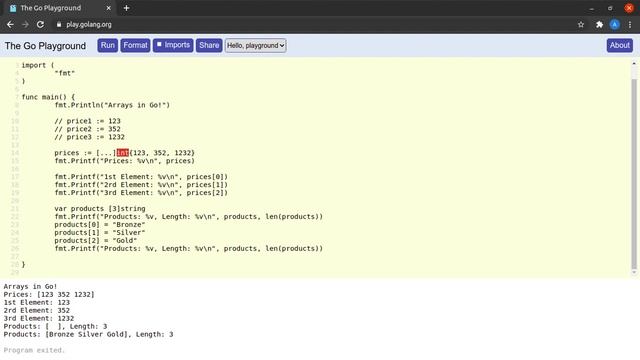Bookmark this page with the star icon
The width and height of the screenshot is (640, 360).
581,24
